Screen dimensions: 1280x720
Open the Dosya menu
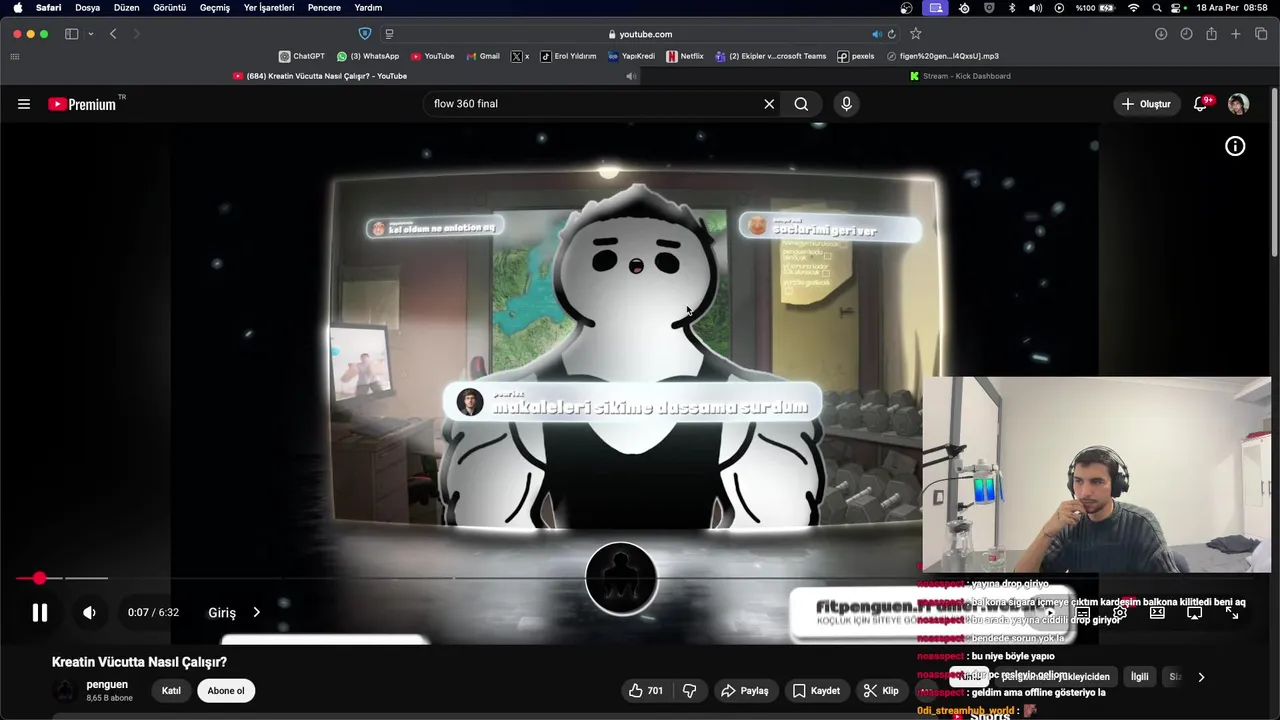pyautogui.click(x=87, y=8)
